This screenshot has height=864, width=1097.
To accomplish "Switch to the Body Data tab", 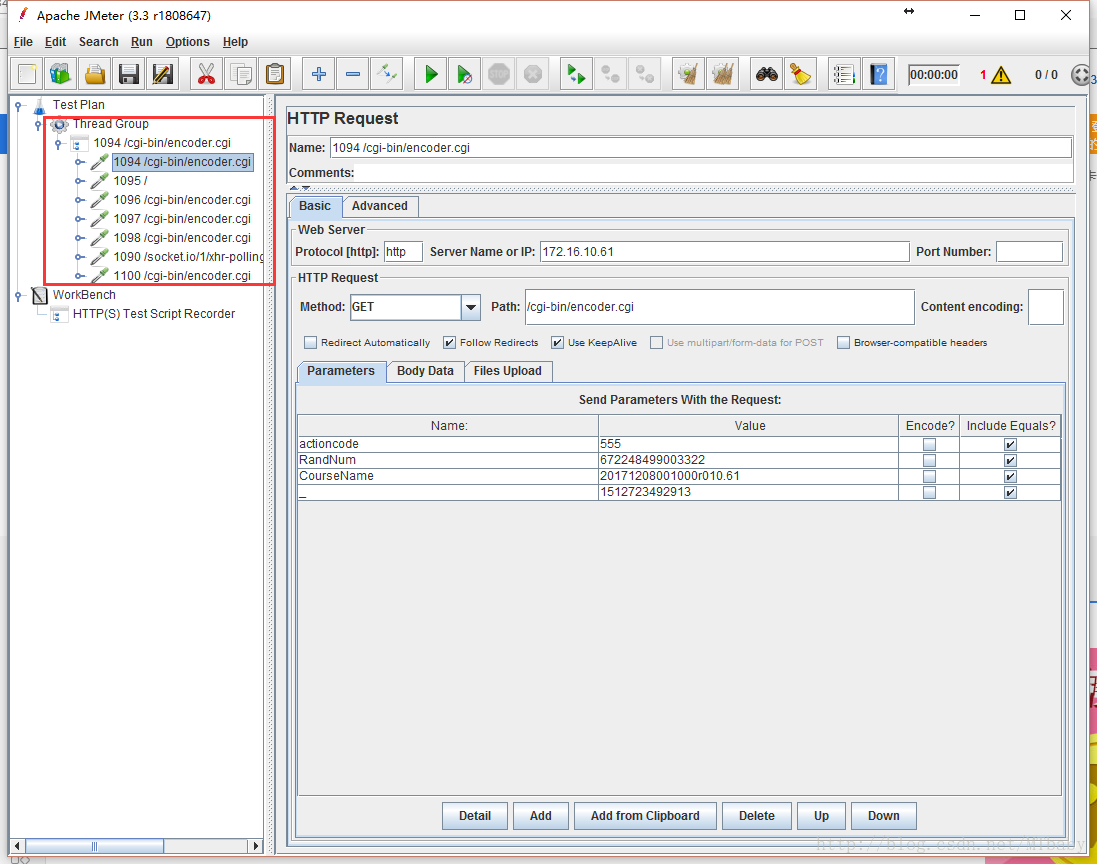I will (x=425, y=371).
